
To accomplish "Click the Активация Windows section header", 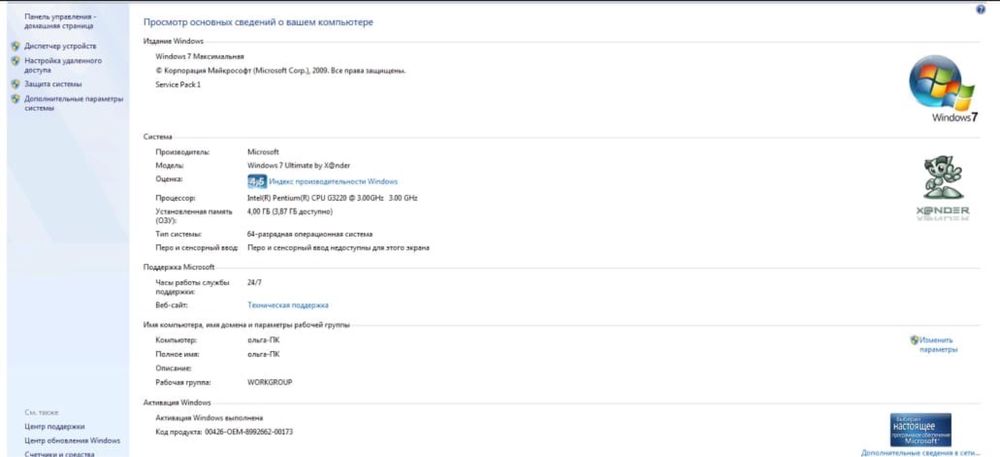I will click(x=177, y=403).
